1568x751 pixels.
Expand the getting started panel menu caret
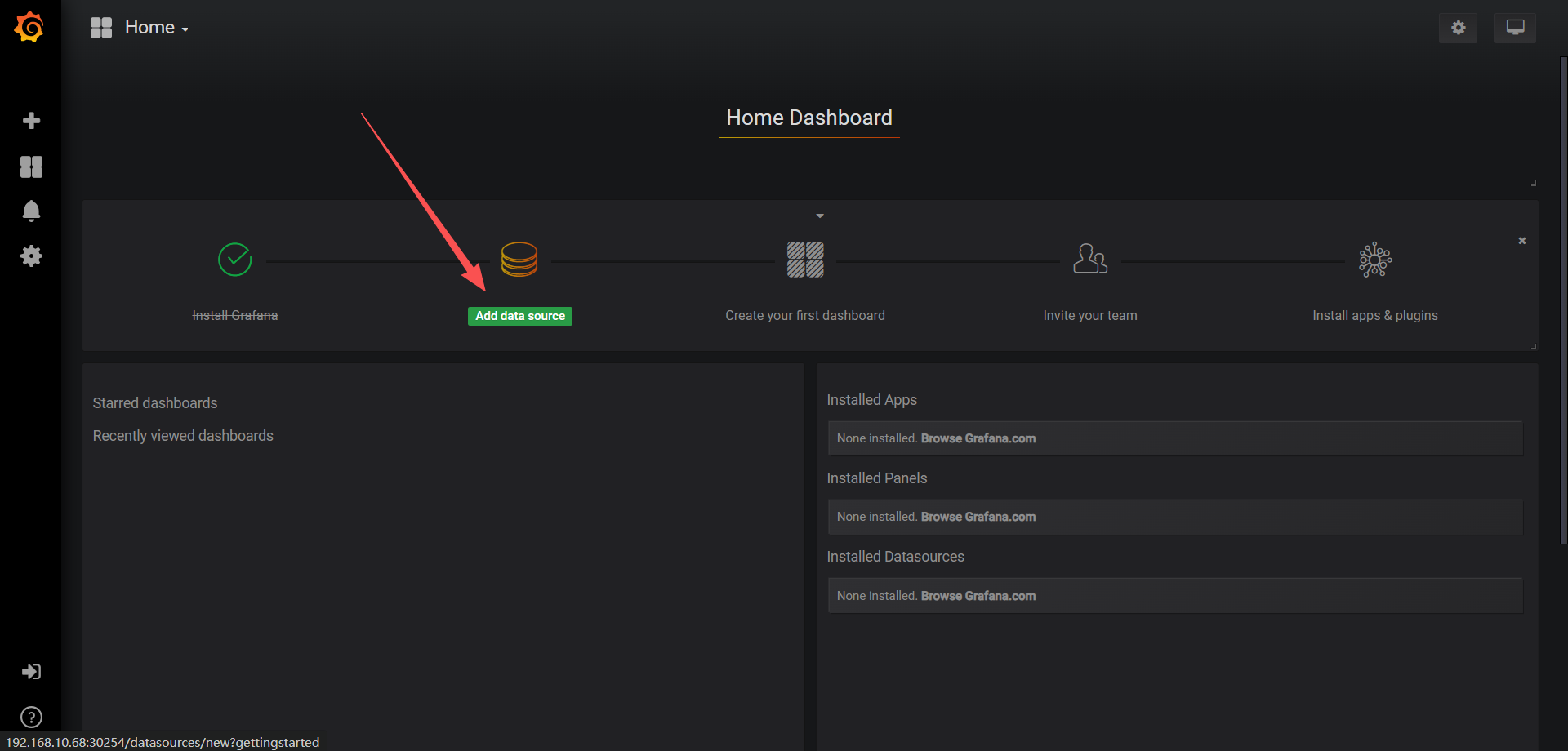tap(820, 216)
